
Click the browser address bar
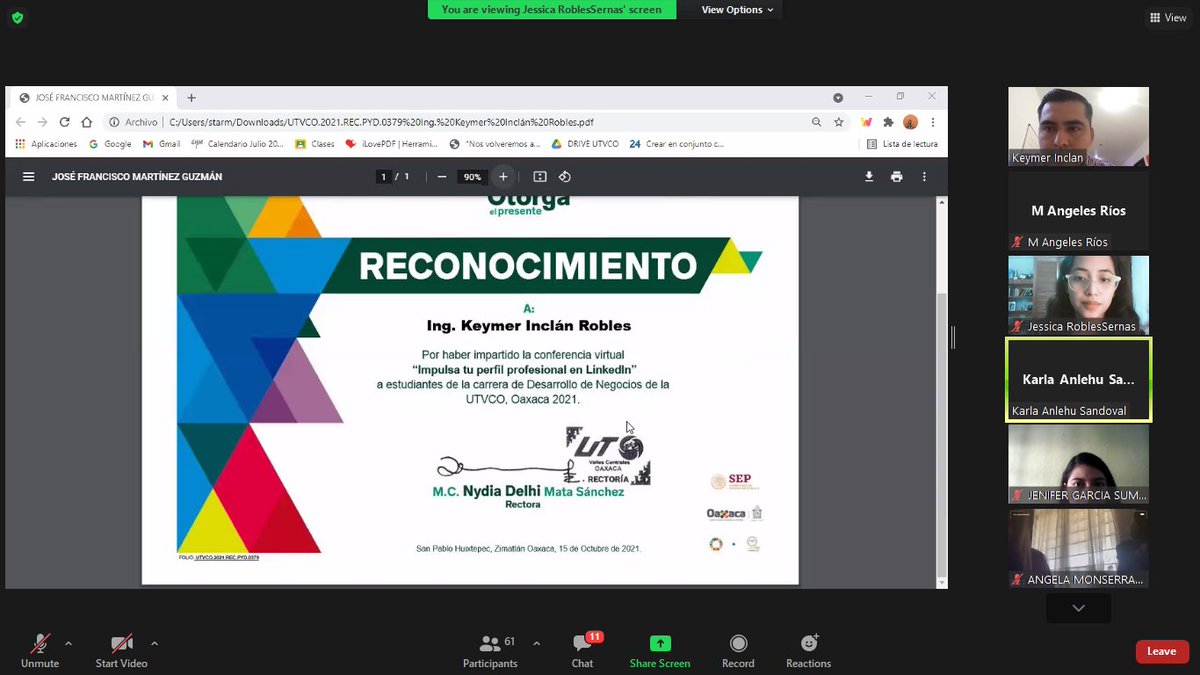(455, 122)
